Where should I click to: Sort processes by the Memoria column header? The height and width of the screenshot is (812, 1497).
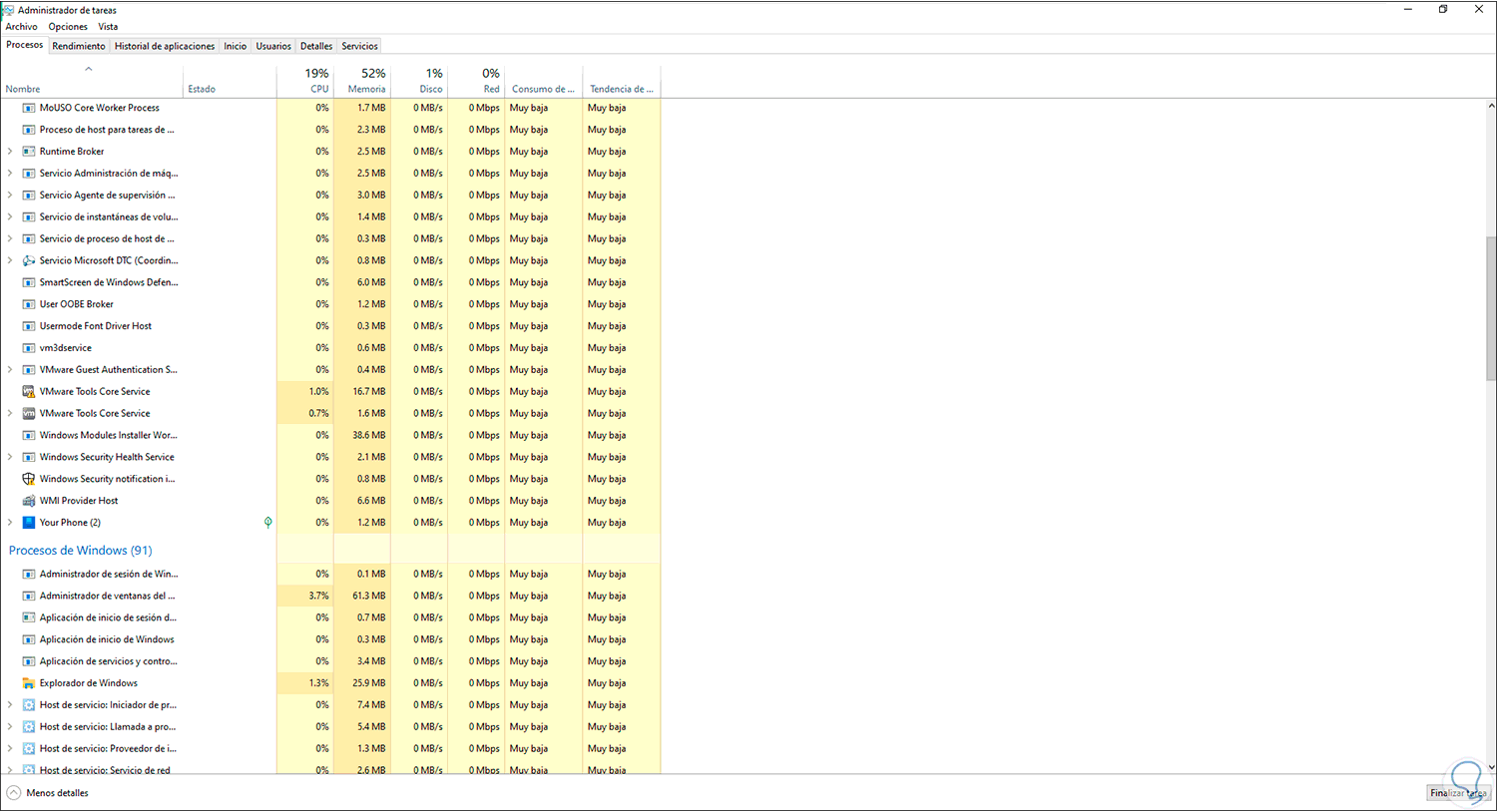click(362, 81)
